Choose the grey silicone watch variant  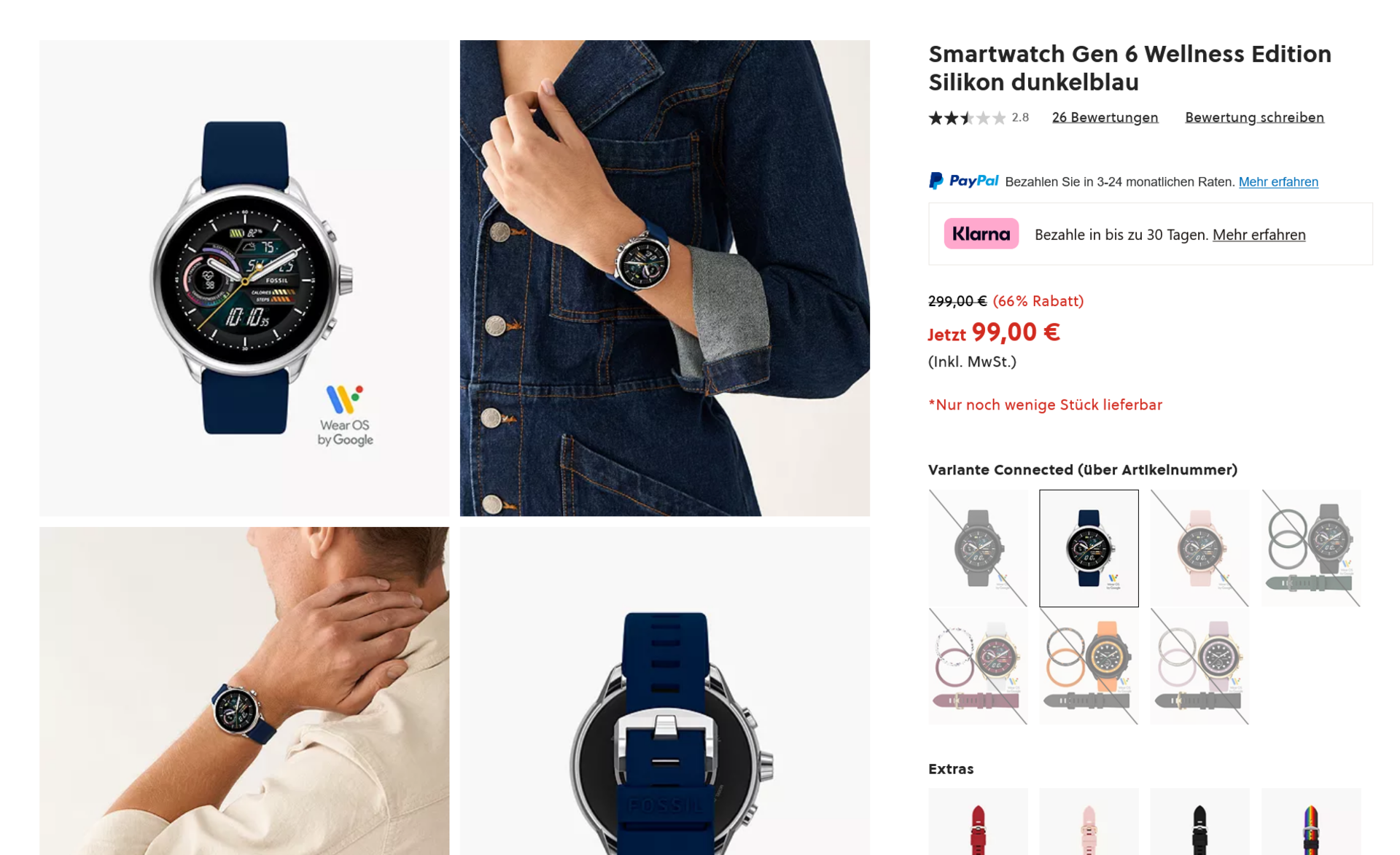pyautogui.click(x=978, y=548)
